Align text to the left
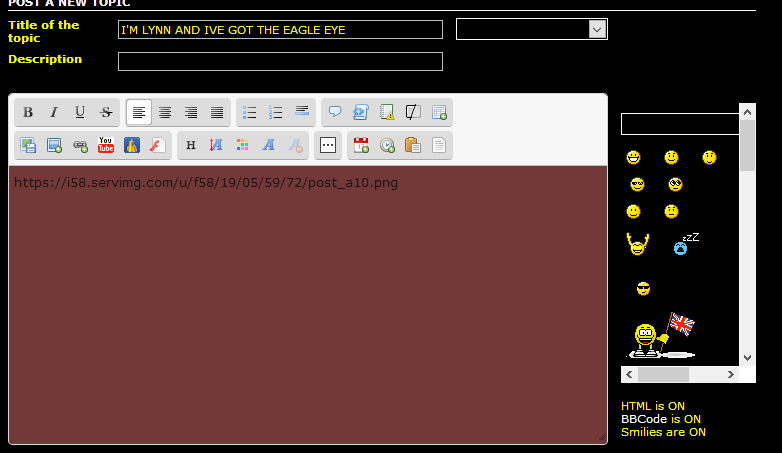 (139, 112)
